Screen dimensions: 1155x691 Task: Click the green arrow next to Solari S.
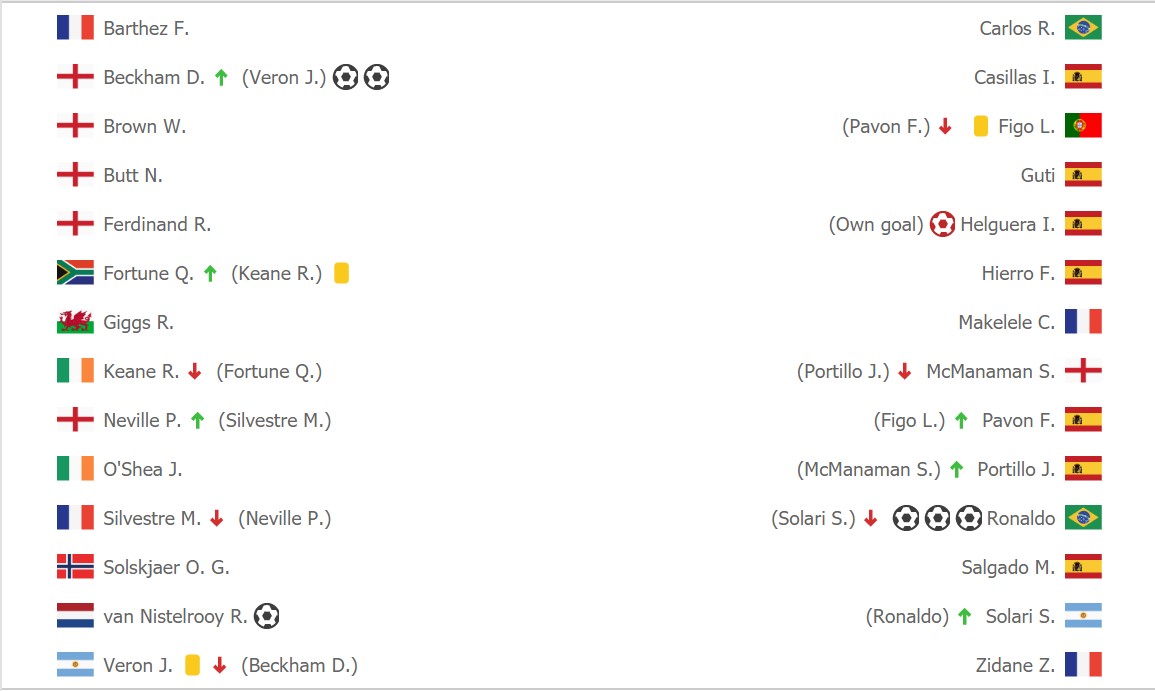[x=964, y=617]
